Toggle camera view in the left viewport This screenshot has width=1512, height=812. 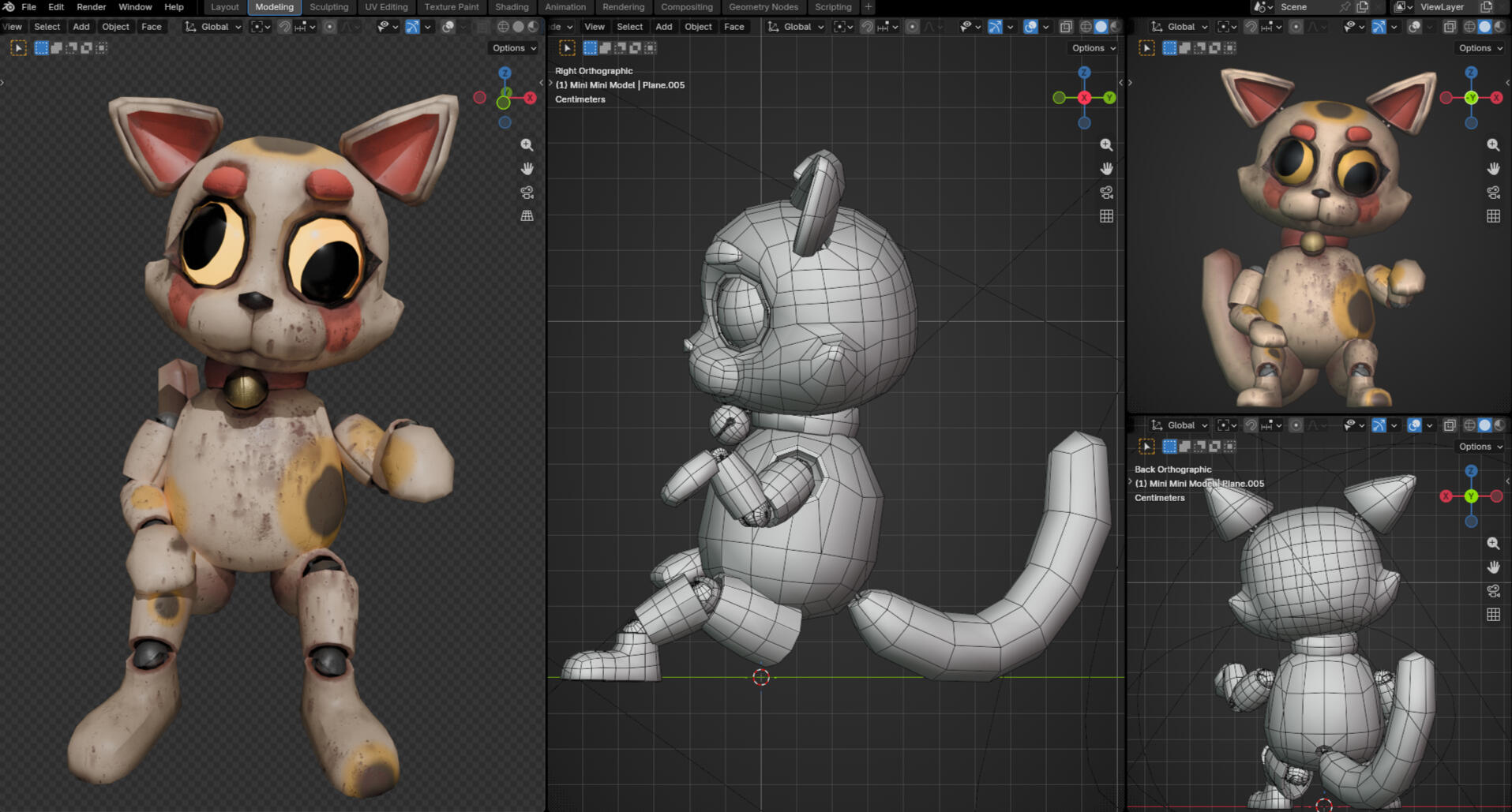527,193
